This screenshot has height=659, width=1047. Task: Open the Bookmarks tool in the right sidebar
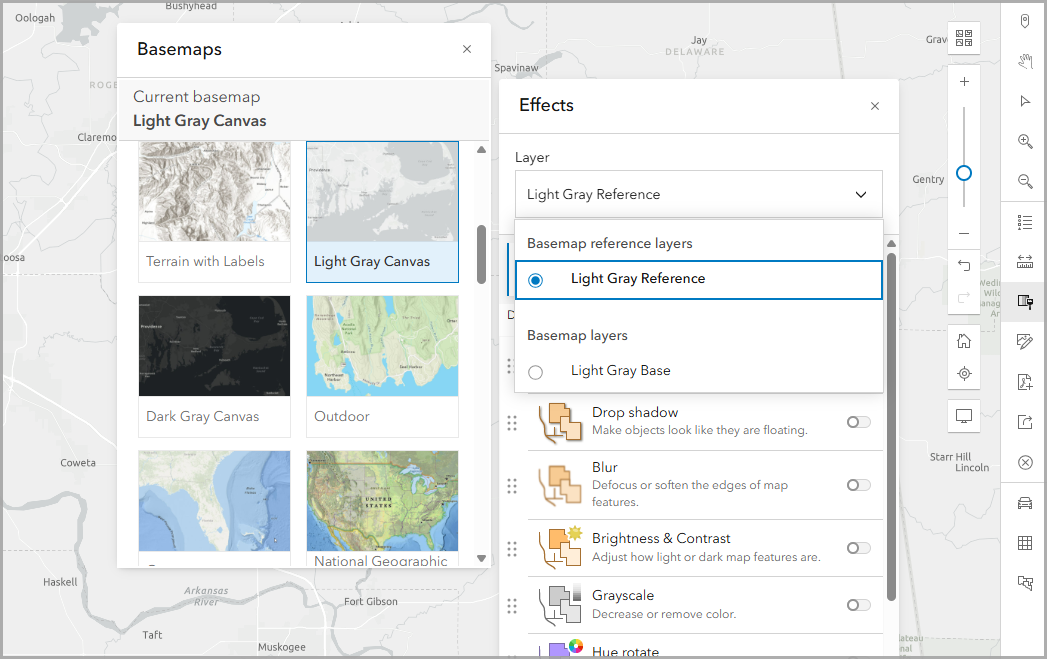point(1024,20)
